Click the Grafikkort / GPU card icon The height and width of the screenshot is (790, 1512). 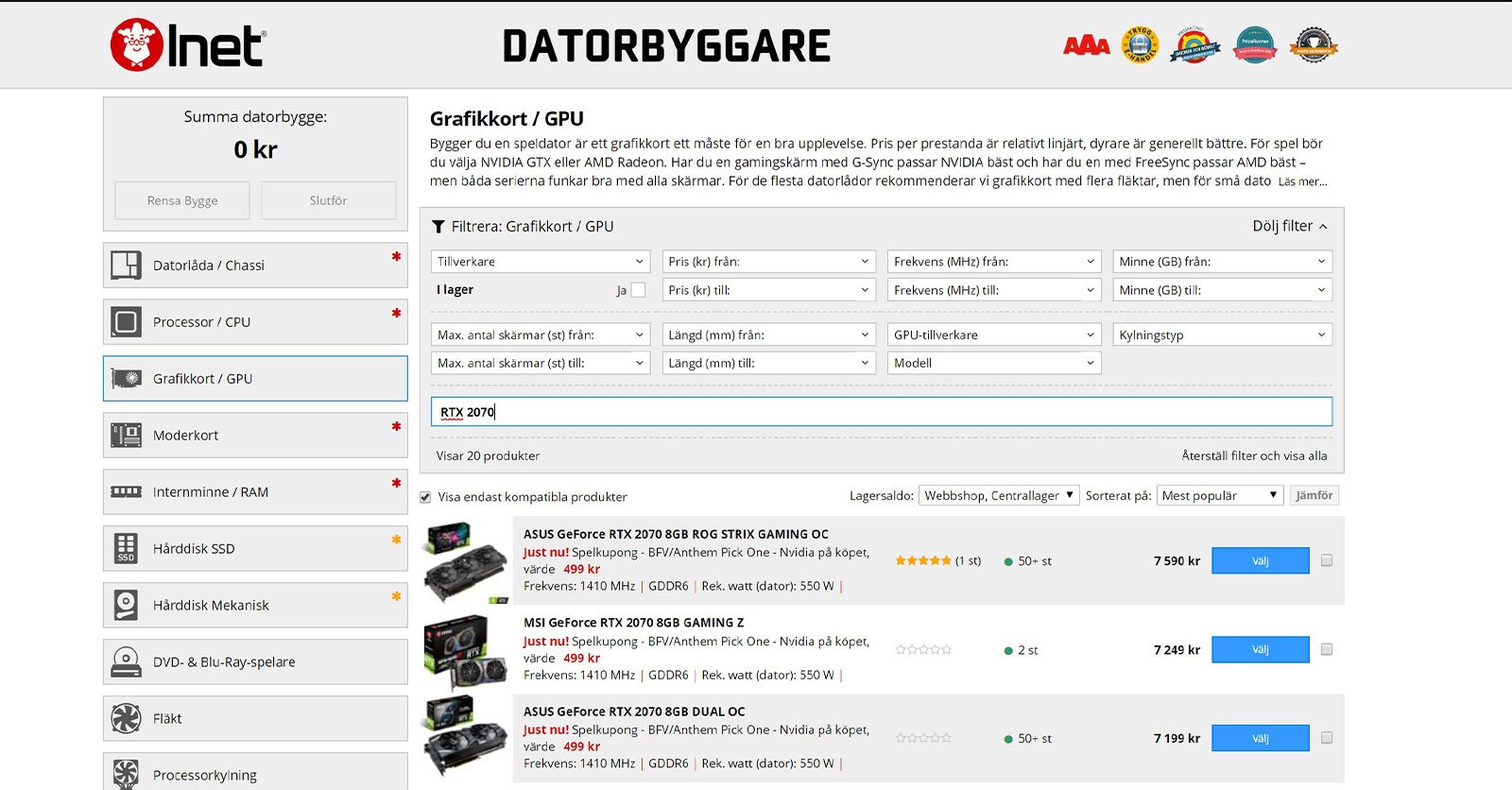coord(126,379)
